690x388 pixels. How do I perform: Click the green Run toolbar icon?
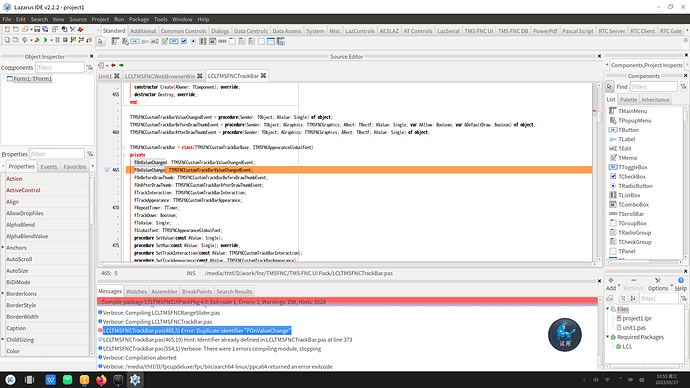pos(45,40)
